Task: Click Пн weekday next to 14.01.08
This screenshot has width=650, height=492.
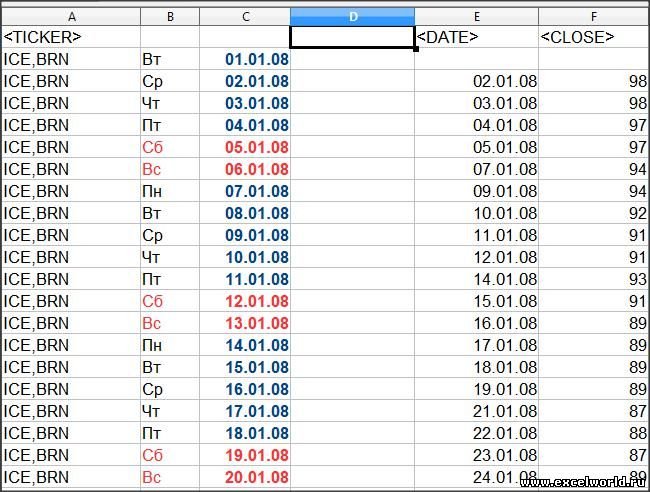Action: click(170, 344)
